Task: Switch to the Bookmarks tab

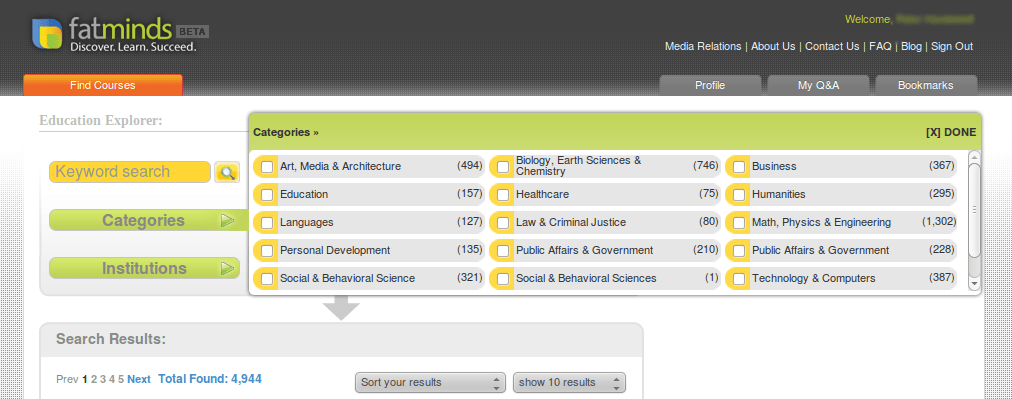Action: tap(926, 85)
